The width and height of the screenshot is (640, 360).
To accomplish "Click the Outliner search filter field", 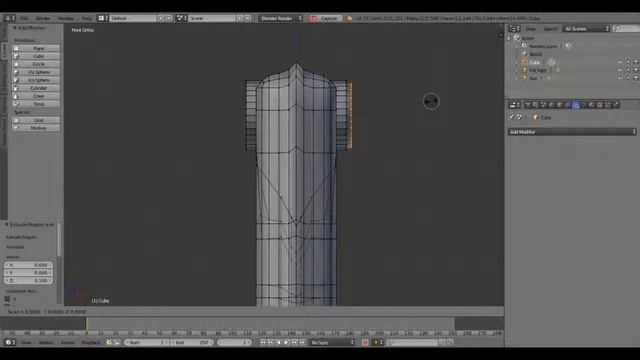I will pos(626,29).
